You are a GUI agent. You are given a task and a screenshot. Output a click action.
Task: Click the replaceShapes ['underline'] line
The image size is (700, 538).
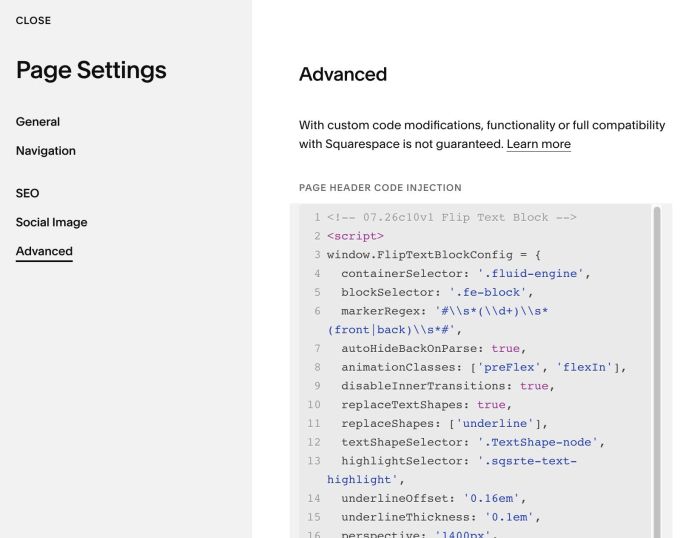pyautogui.click(x=444, y=424)
